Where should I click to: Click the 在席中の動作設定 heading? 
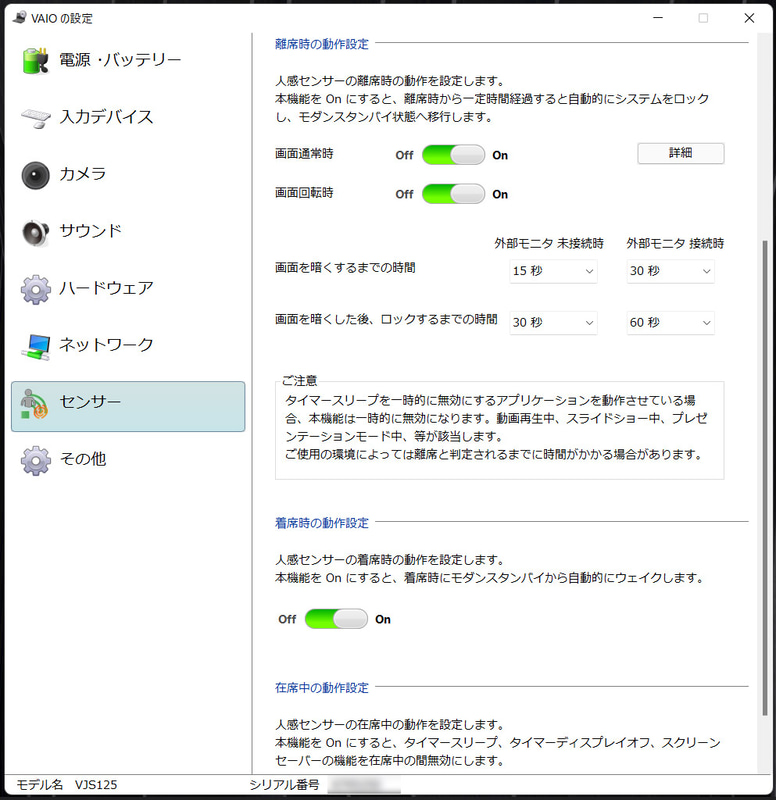click(321, 688)
